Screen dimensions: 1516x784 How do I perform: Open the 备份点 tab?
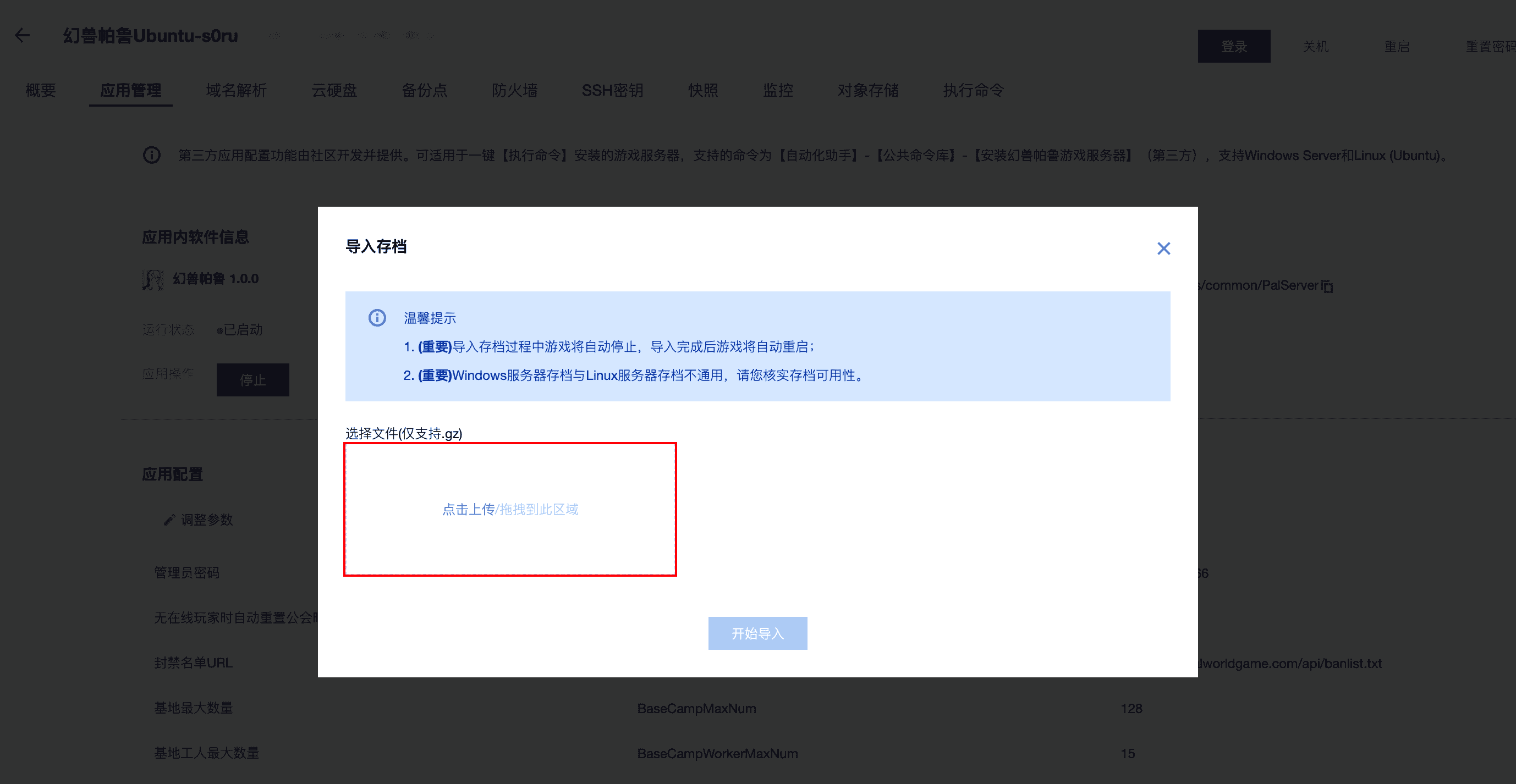tap(426, 90)
